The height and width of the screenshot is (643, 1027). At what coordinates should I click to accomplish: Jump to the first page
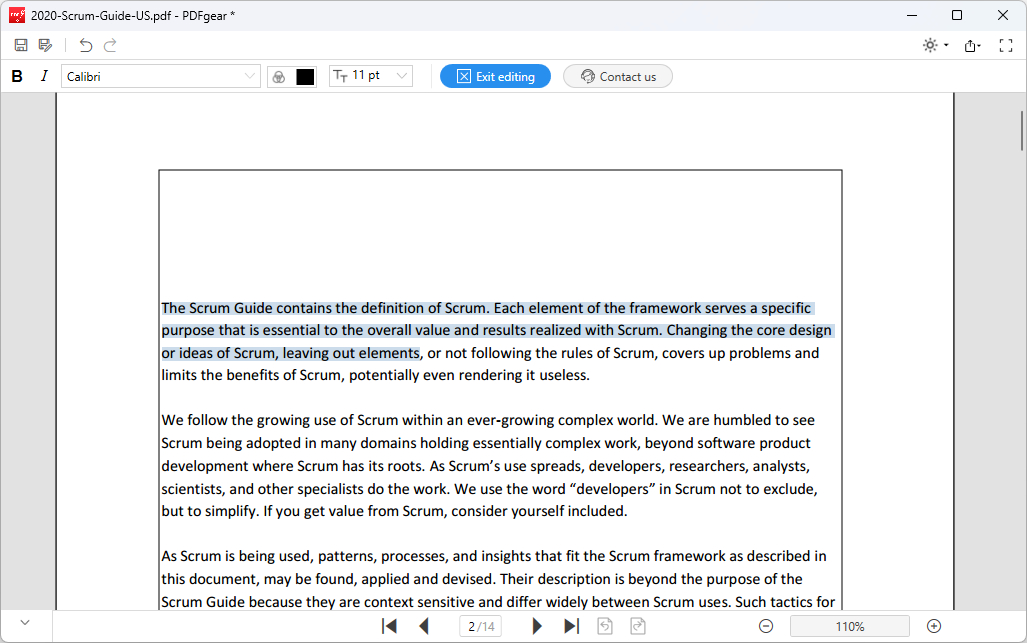click(x=390, y=626)
